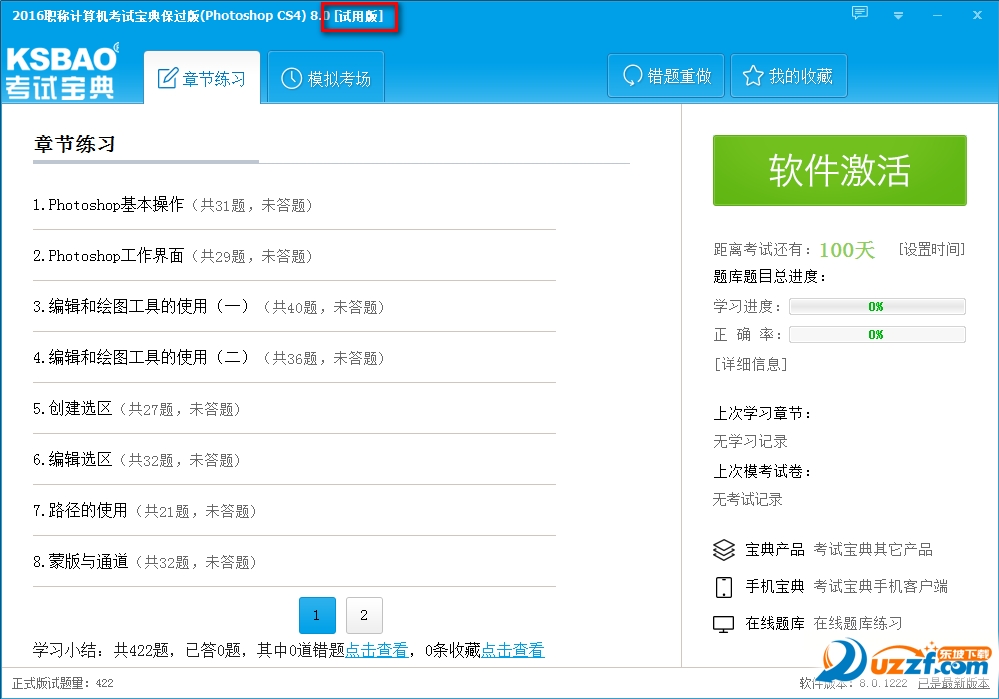Click the 手机宝典 phone icon
Screen dimensions: 999x699
(724, 586)
